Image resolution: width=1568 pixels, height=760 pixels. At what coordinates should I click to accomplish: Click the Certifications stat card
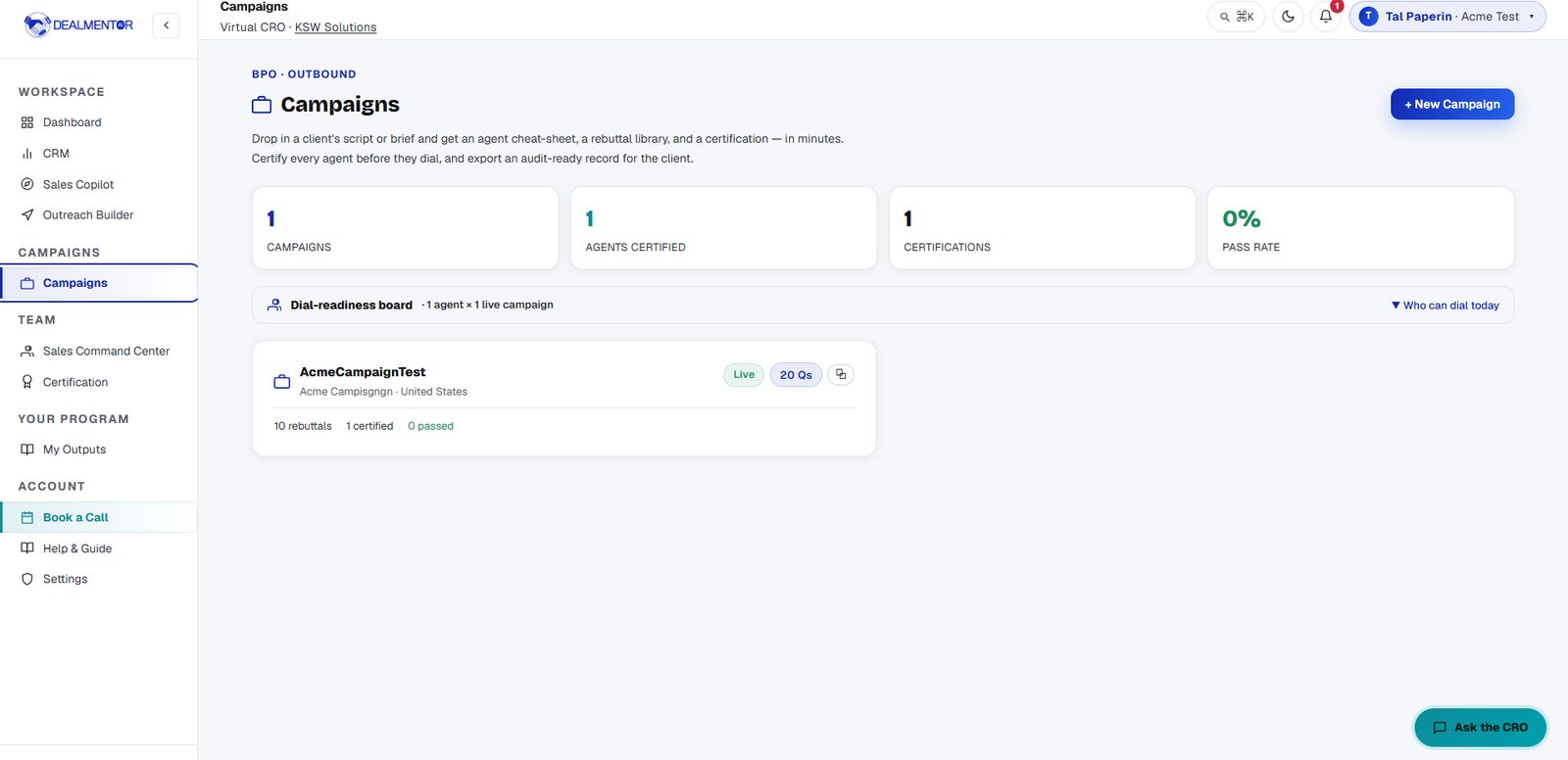(x=1042, y=228)
